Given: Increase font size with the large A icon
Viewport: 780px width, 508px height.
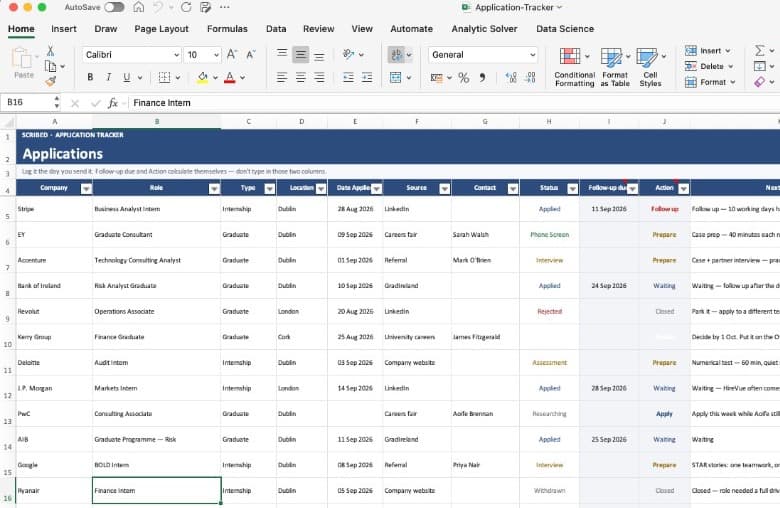Looking at the screenshot, I should (232, 54).
